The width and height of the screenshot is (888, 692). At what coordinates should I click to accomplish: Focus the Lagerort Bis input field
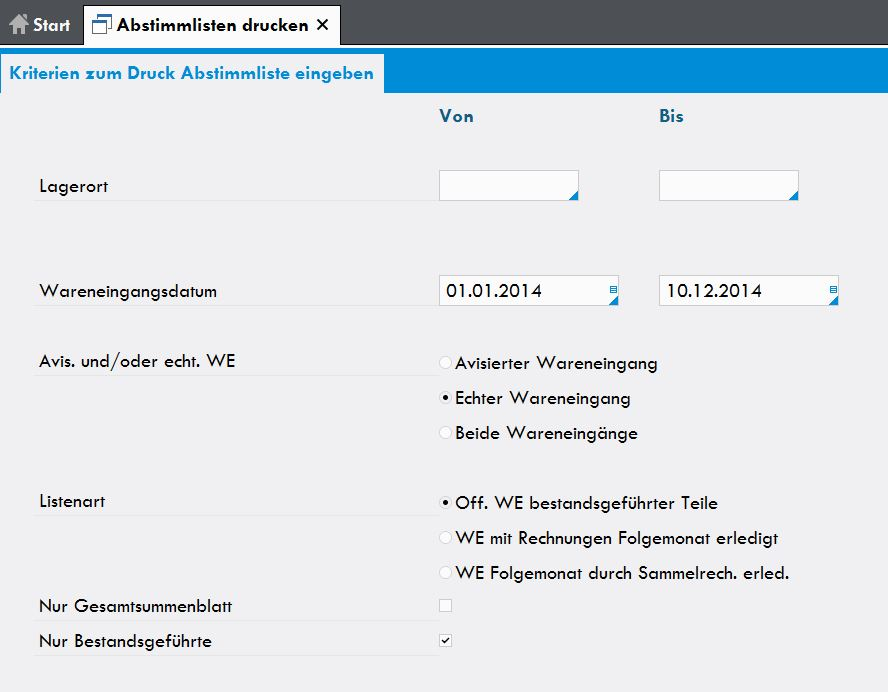tap(729, 185)
